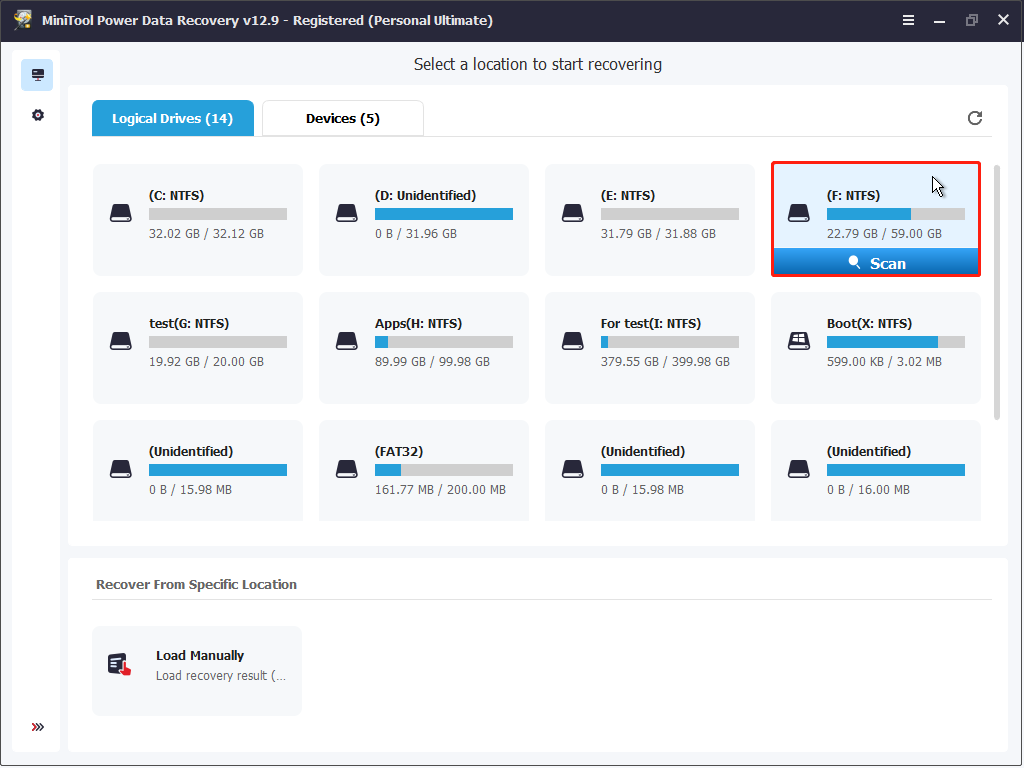This screenshot has height=768, width=1024.
Task: Select the "(E: NTFS)" label
Action: coord(628,195)
